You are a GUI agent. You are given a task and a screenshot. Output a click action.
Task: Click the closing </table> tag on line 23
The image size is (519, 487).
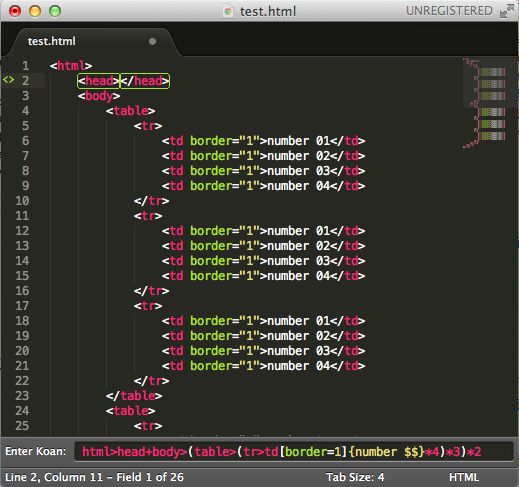134,396
